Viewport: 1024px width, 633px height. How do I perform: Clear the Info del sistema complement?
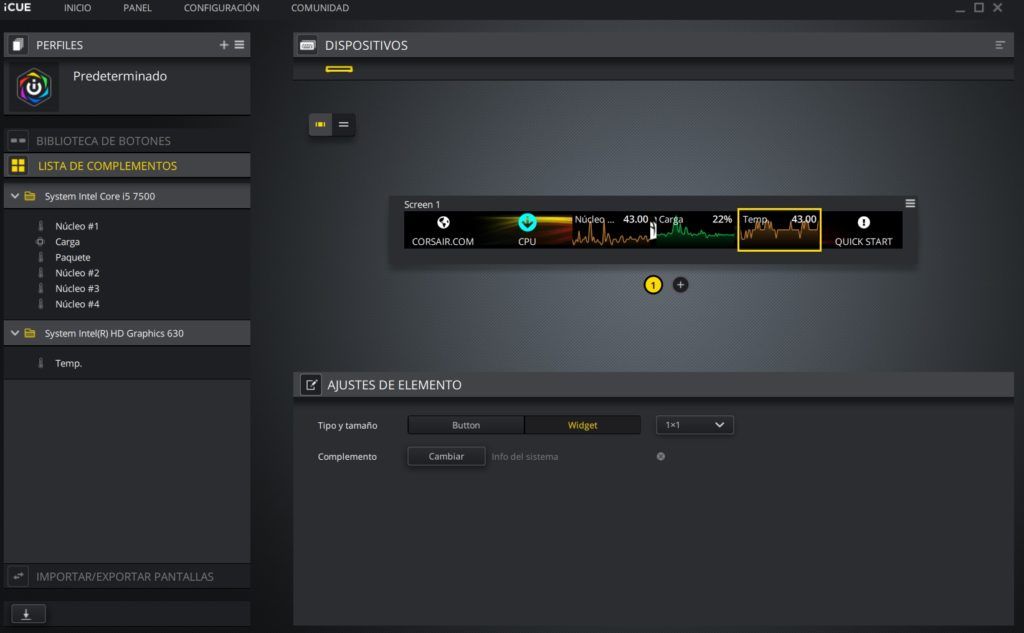point(661,457)
